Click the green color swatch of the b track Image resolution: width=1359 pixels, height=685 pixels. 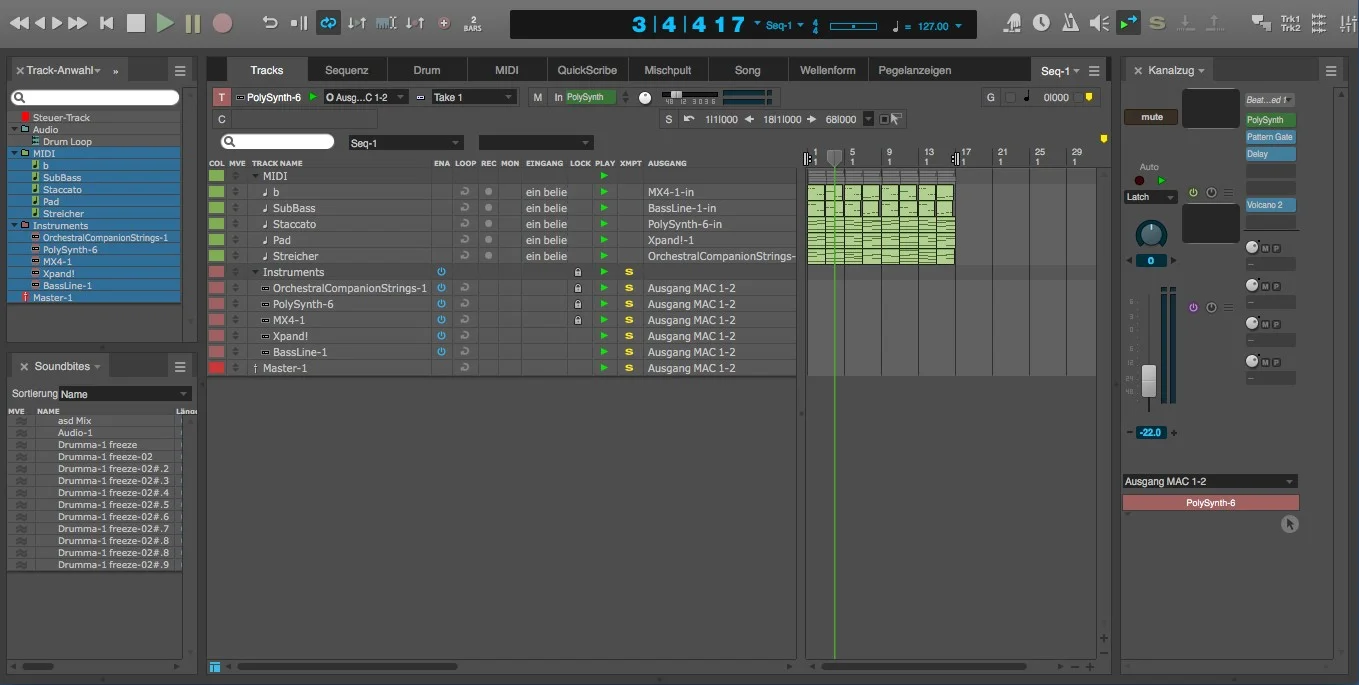point(217,192)
